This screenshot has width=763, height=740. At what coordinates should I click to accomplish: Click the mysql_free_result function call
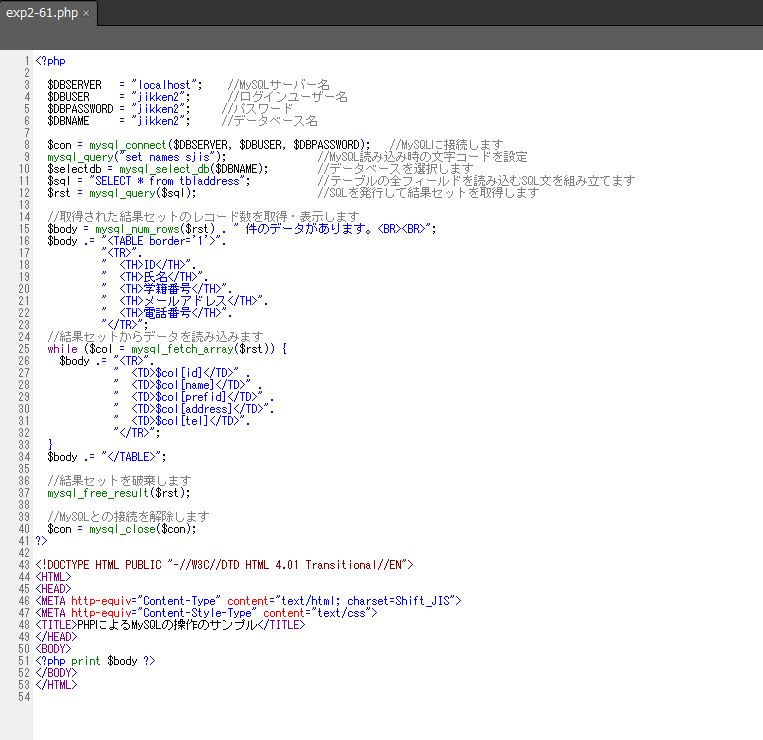coord(98,493)
